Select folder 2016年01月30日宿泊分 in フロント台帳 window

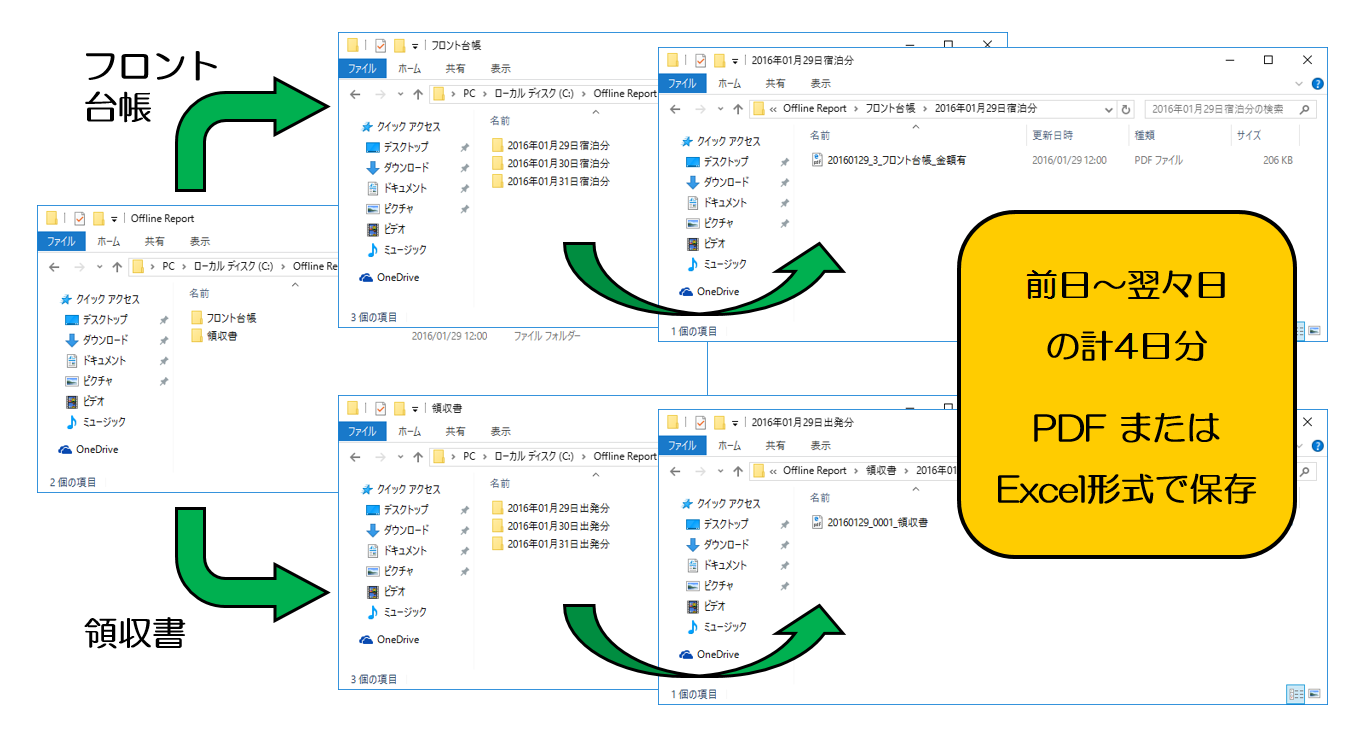[550, 163]
